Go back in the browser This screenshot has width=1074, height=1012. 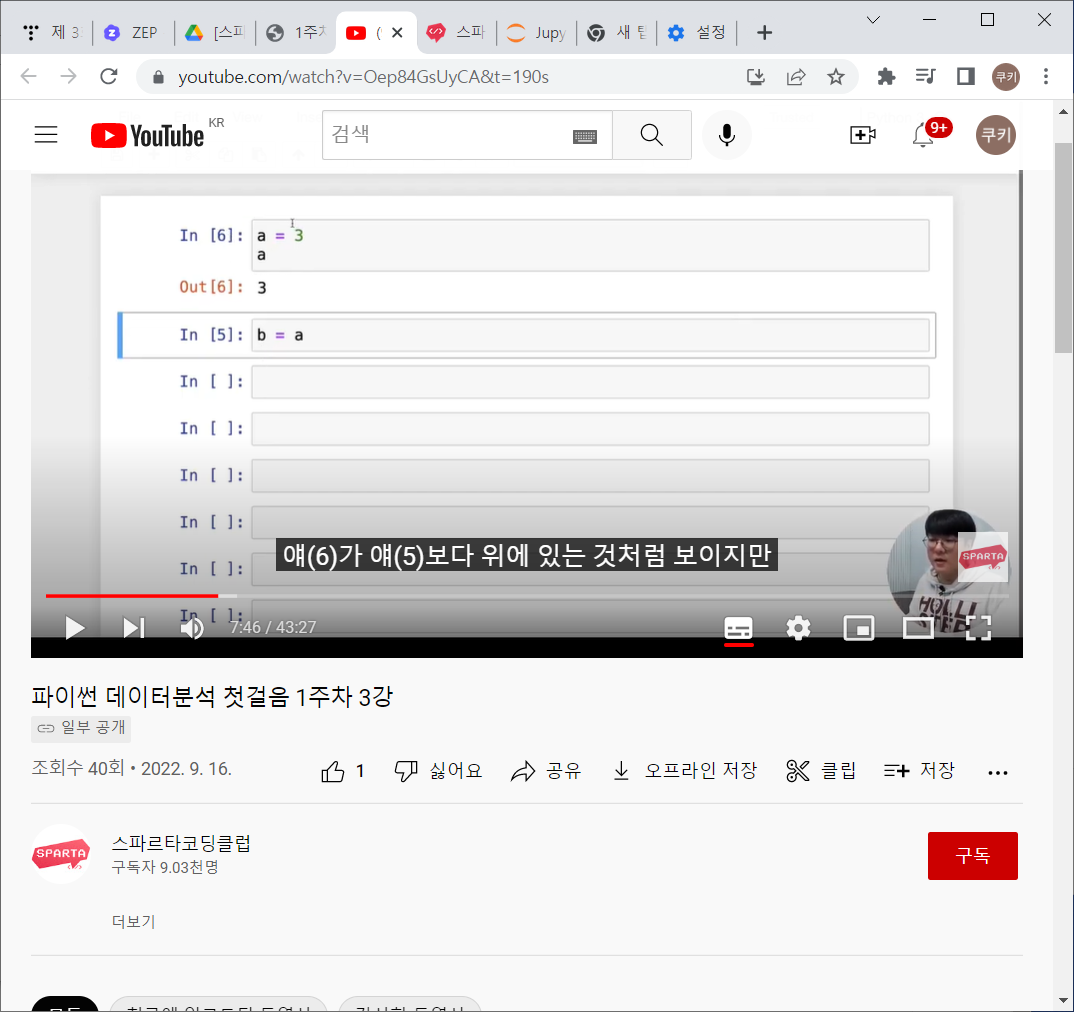click(x=28, y=76)
